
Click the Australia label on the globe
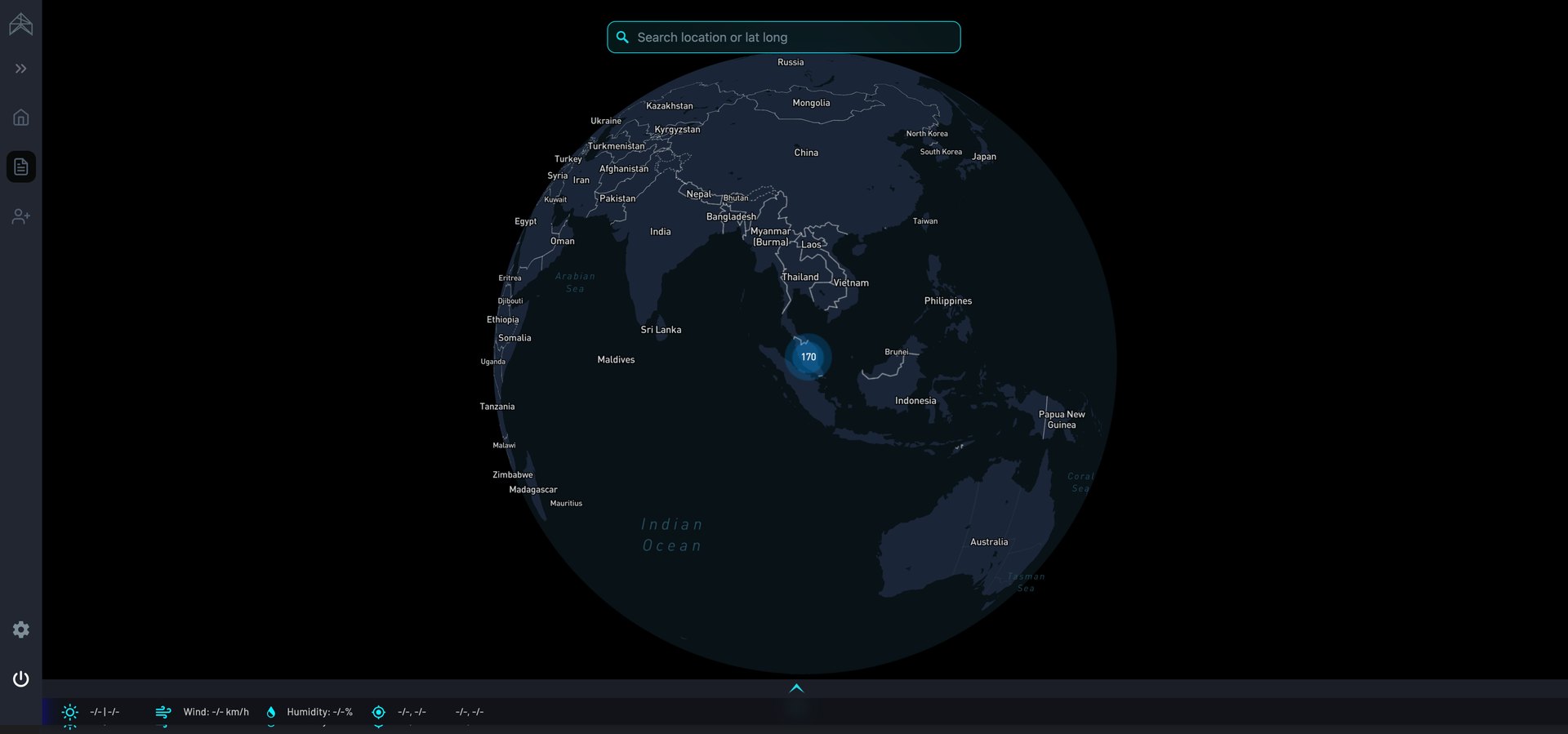click(989, 542)
